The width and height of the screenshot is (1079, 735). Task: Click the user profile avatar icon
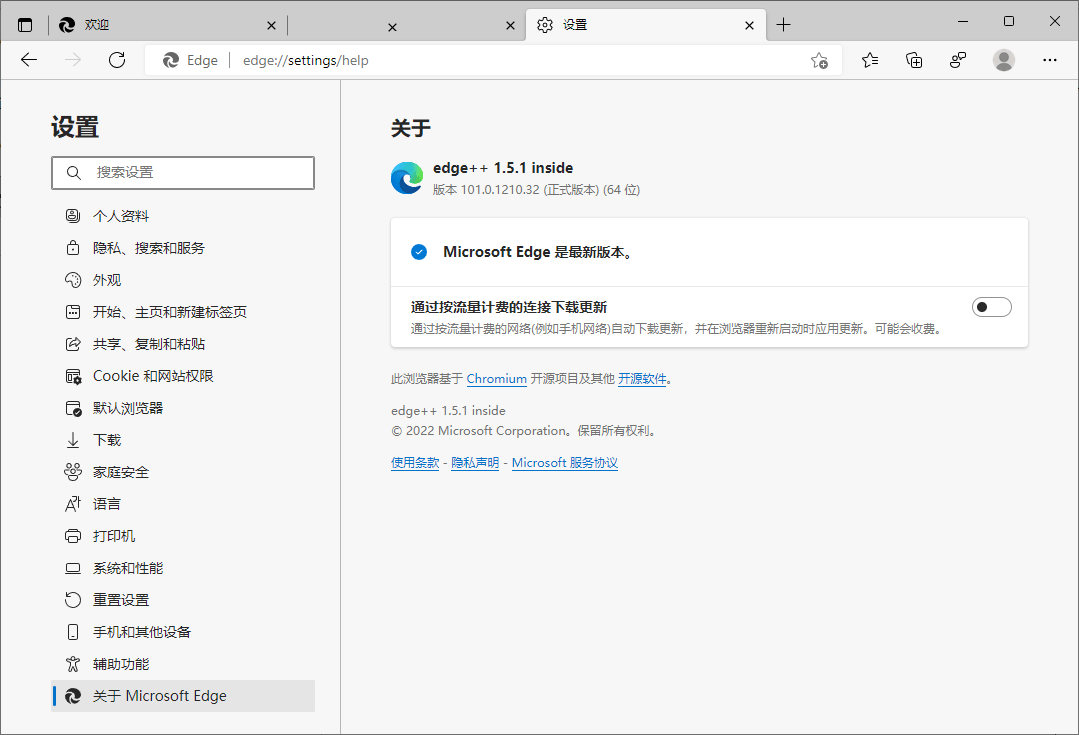1003,60
